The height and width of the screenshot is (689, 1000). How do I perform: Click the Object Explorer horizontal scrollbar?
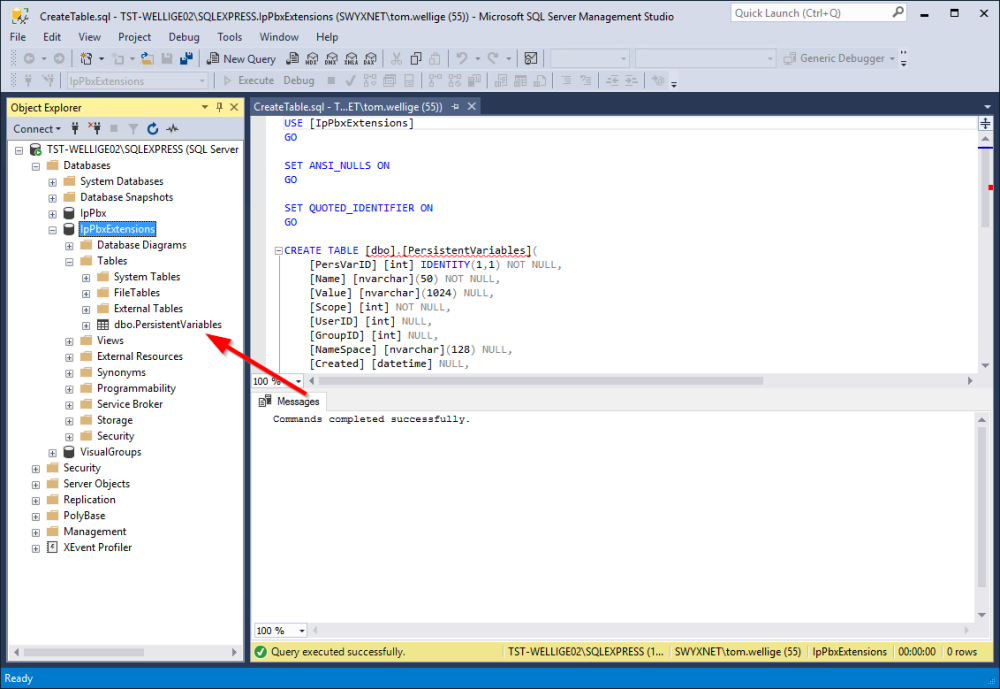click(x=84, y=652)
